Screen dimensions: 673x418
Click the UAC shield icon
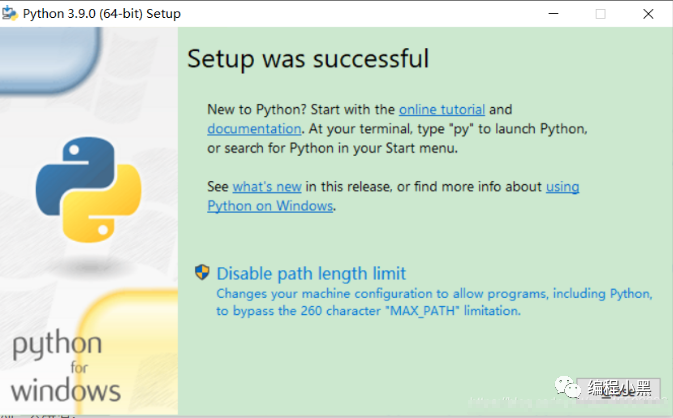click(x=202, y=272)
